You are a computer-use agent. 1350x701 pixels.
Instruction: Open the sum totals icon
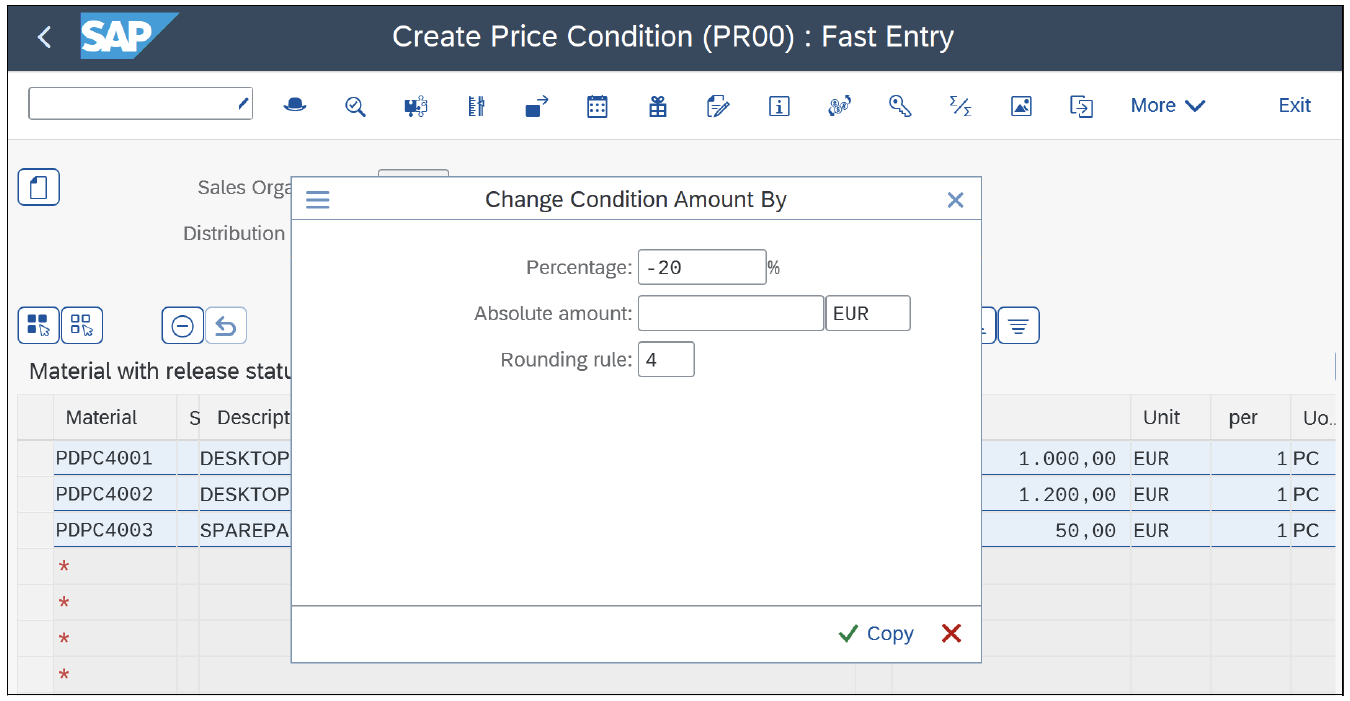961,105
